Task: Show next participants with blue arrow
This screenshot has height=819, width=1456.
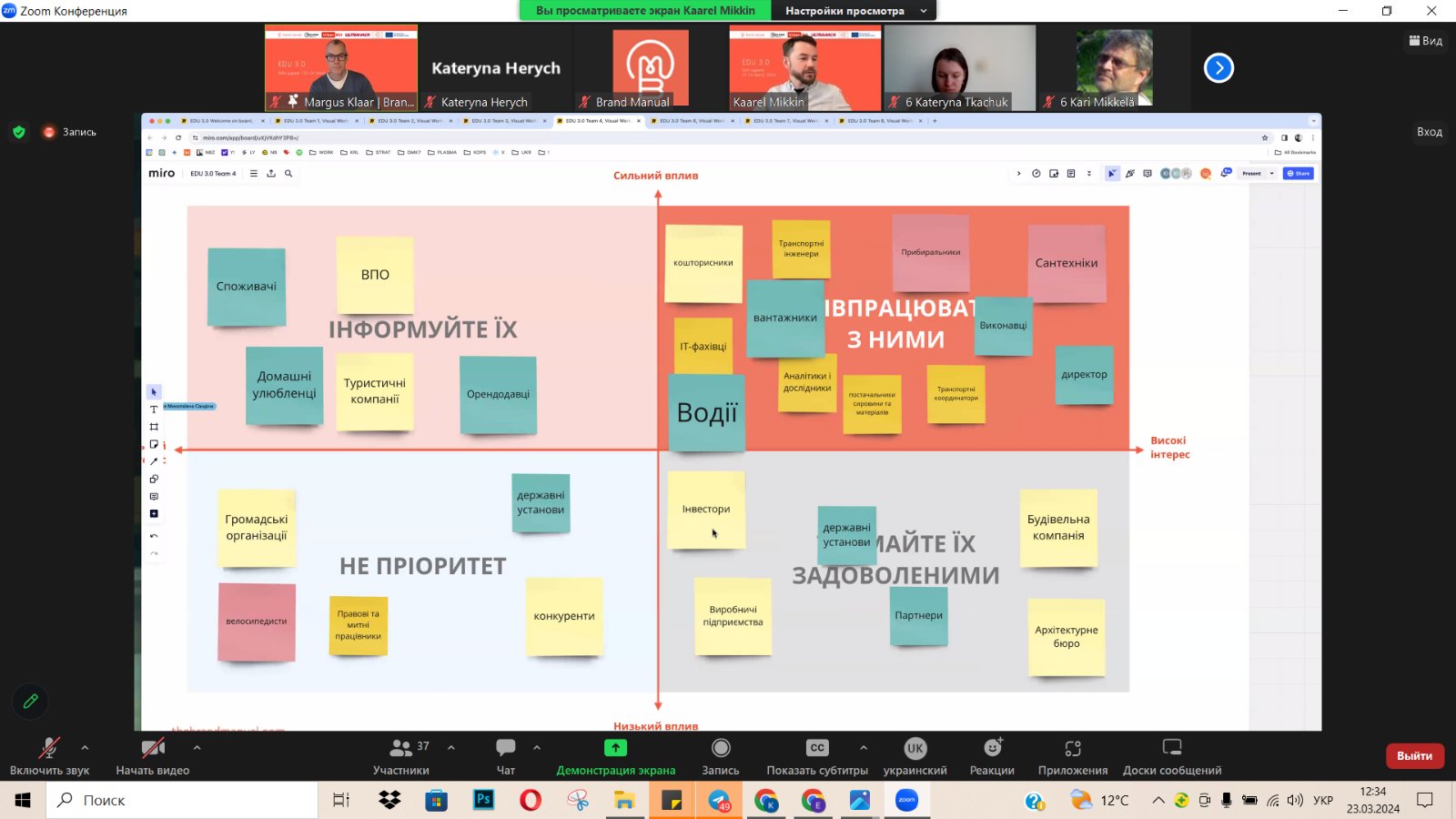Action: (x=1218, y=68)
